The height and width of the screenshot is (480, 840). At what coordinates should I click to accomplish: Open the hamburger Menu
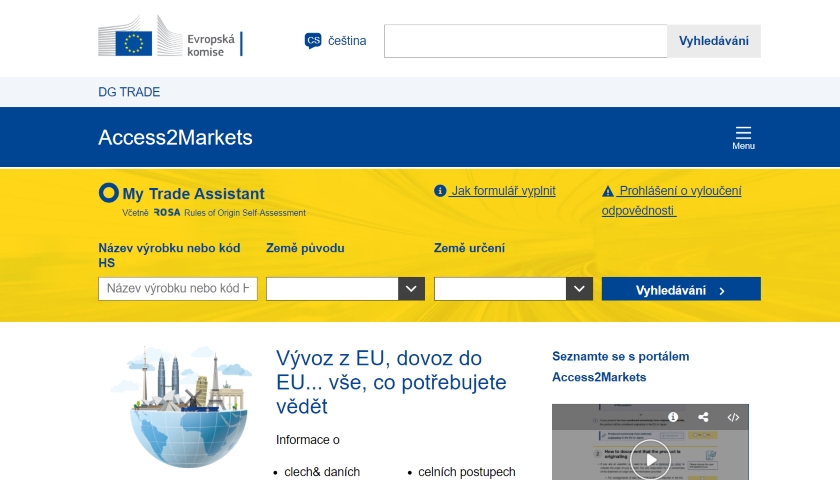[x=744, y=138]
